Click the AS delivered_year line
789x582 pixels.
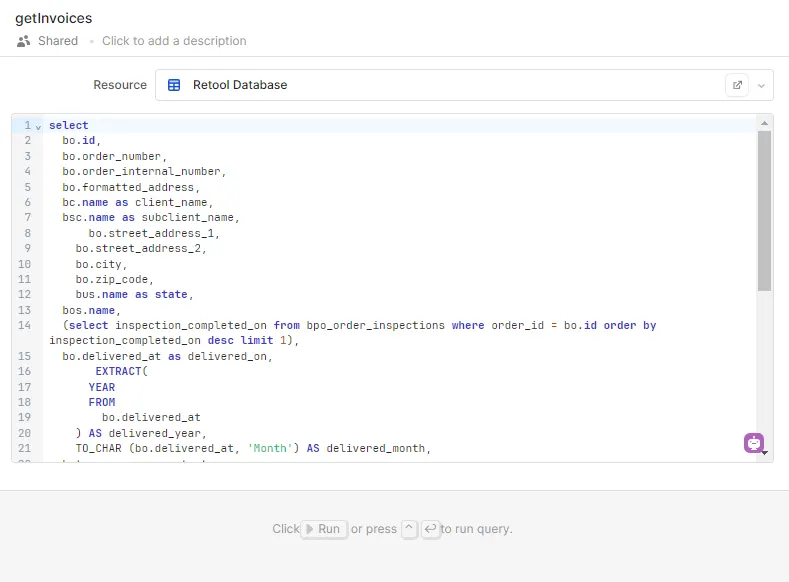point(141,433)
